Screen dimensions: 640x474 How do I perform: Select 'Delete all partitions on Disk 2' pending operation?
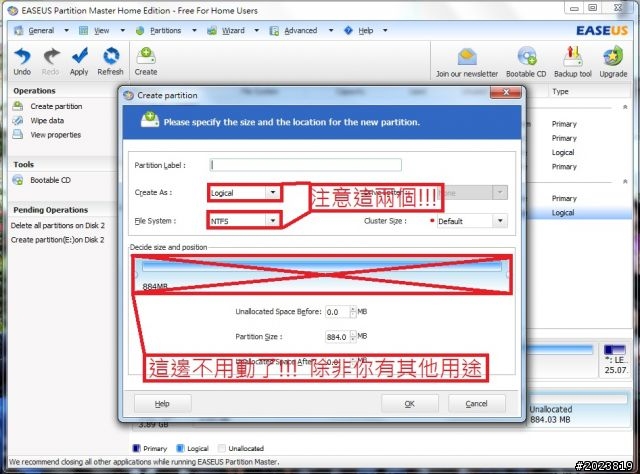tap(58, 225)
